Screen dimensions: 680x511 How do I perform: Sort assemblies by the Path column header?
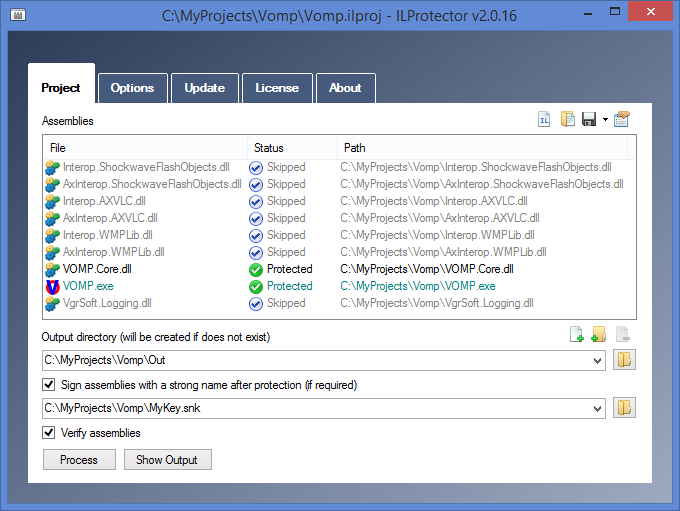482,148
